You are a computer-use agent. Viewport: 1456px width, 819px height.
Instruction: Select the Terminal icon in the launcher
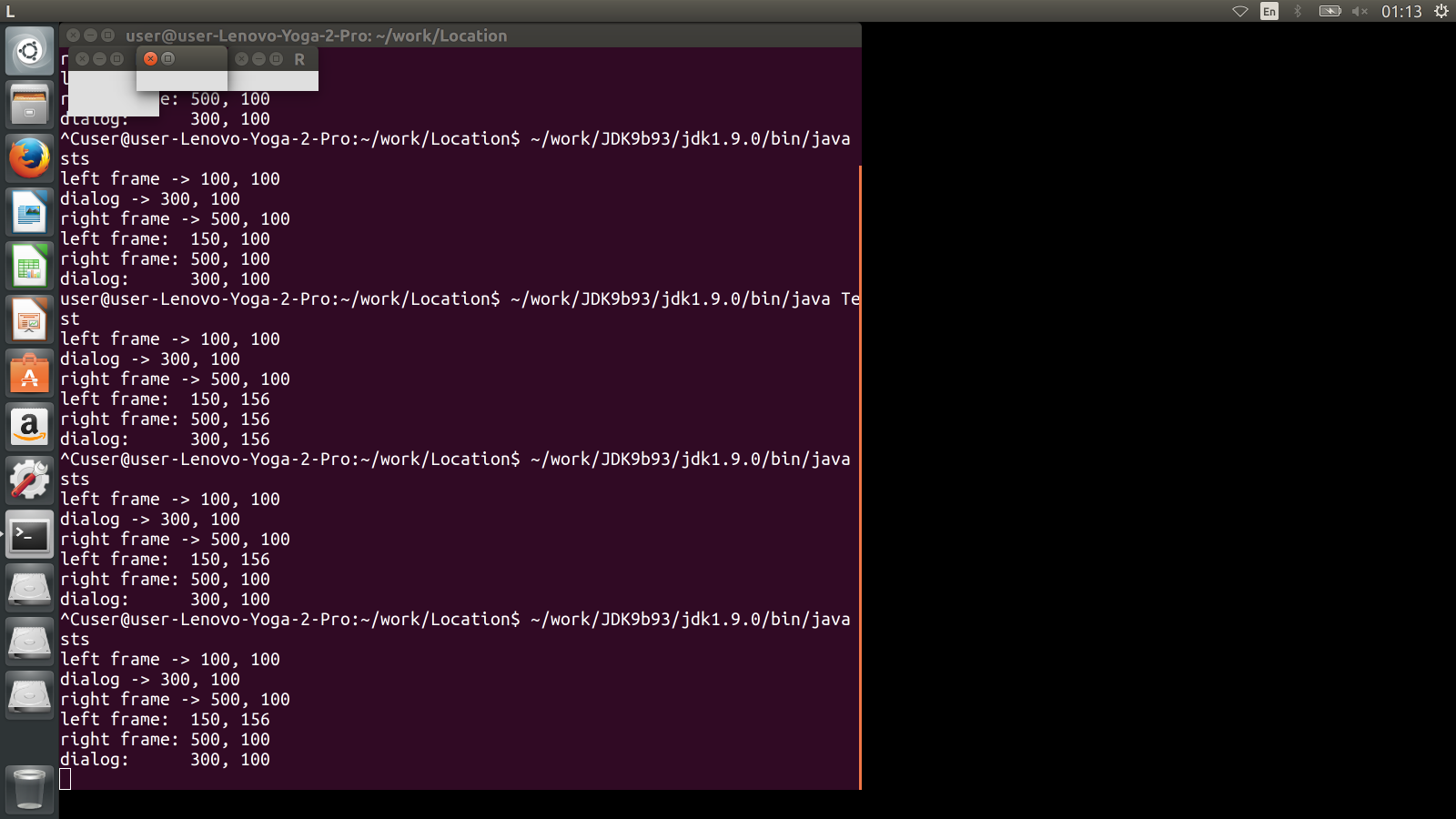[x=29, y=535]
